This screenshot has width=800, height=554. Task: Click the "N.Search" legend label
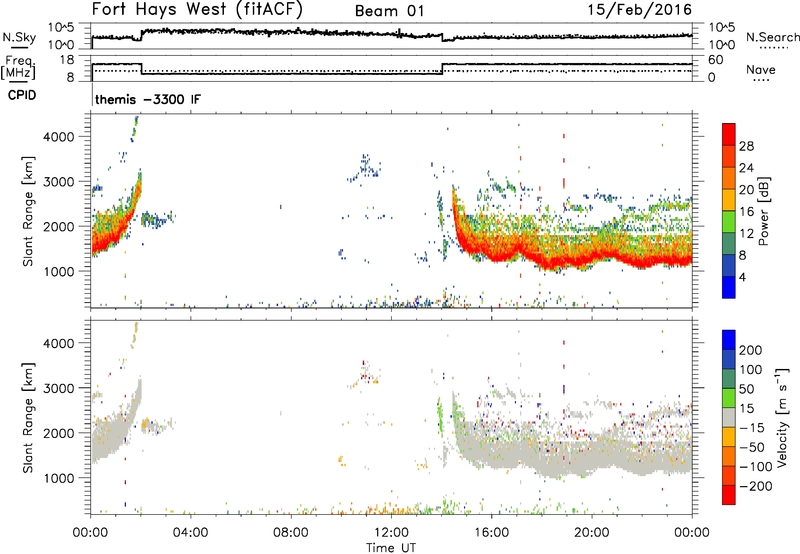(773, 37)
